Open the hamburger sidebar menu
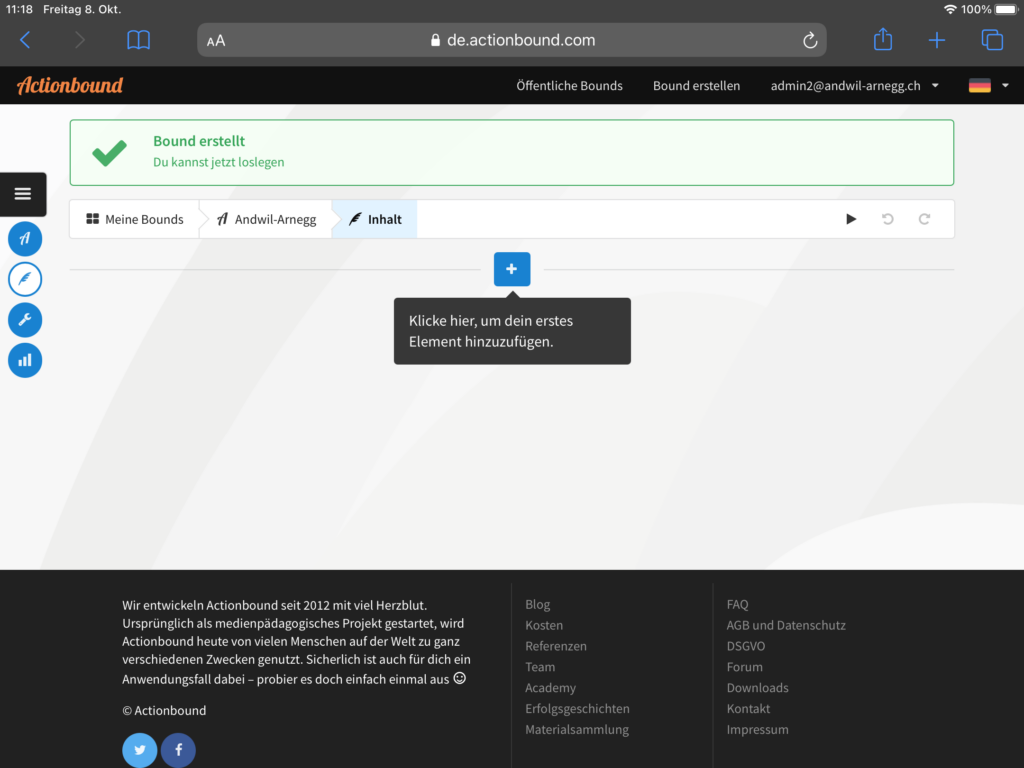1024x768 pixels. (x=23, y=194)
